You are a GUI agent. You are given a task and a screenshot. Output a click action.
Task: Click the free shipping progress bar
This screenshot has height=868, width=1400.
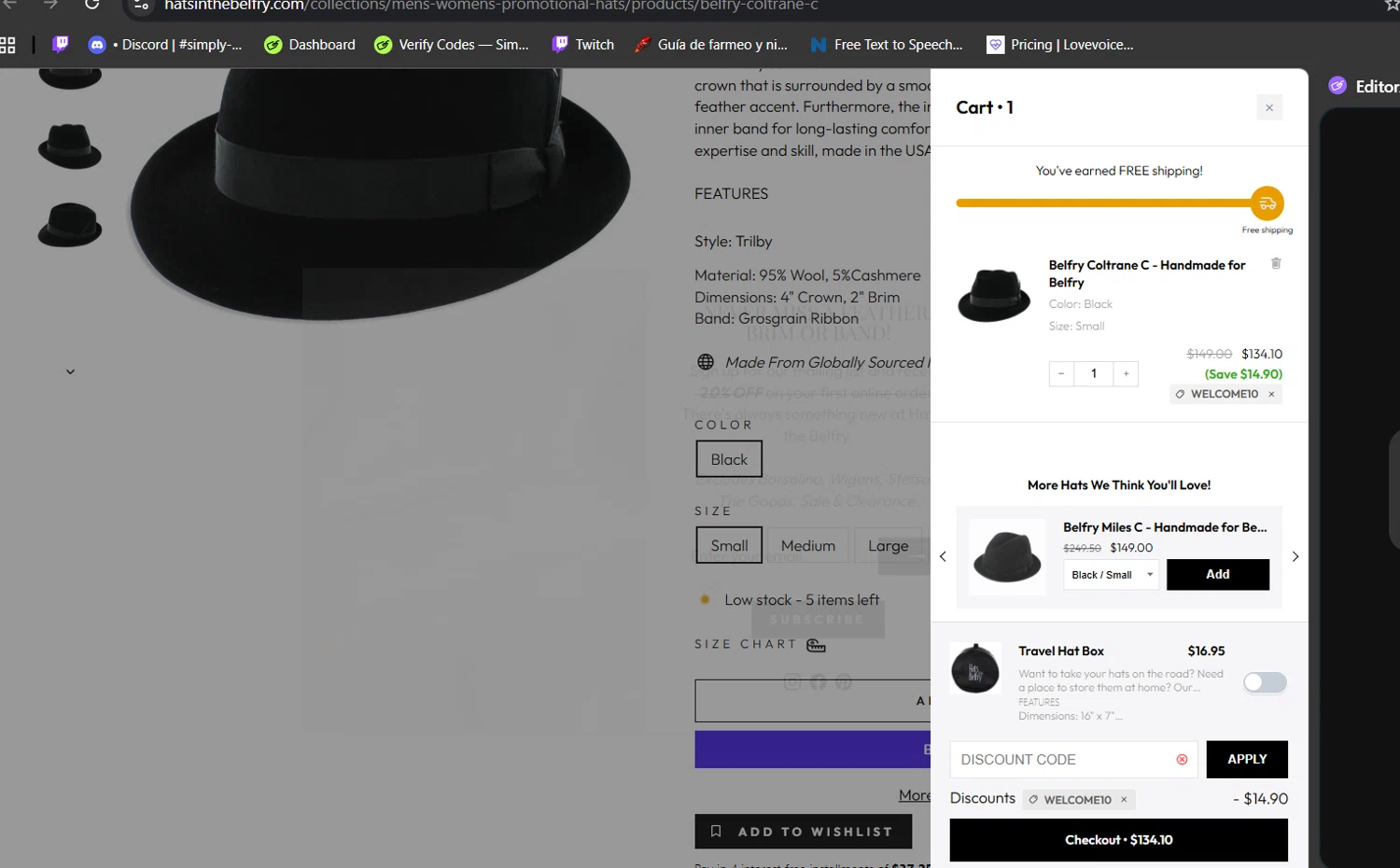1103,203
